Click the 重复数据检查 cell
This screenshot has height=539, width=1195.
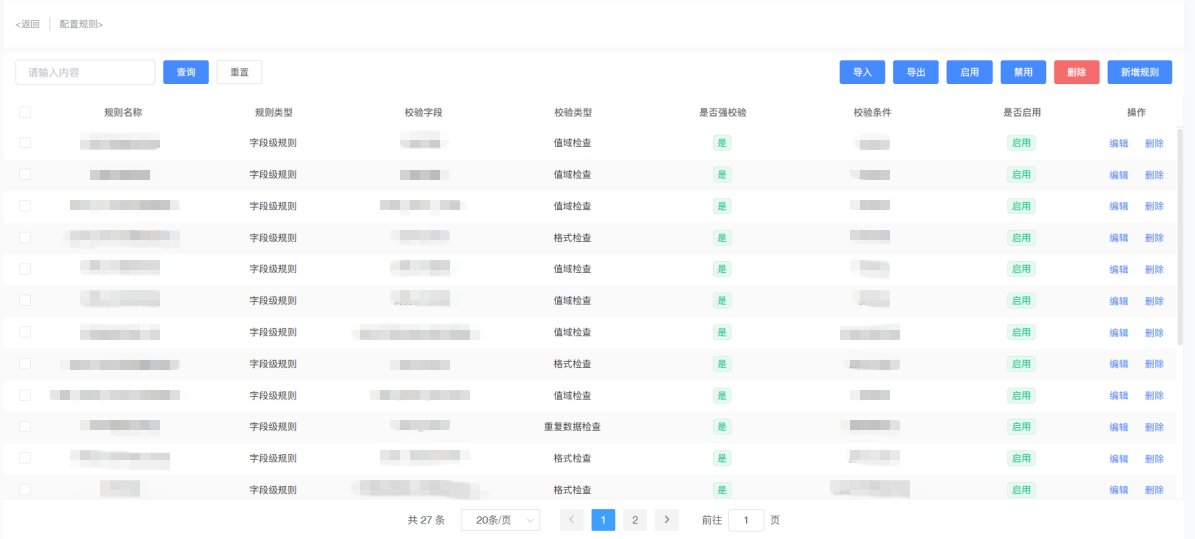click(572, 427)
